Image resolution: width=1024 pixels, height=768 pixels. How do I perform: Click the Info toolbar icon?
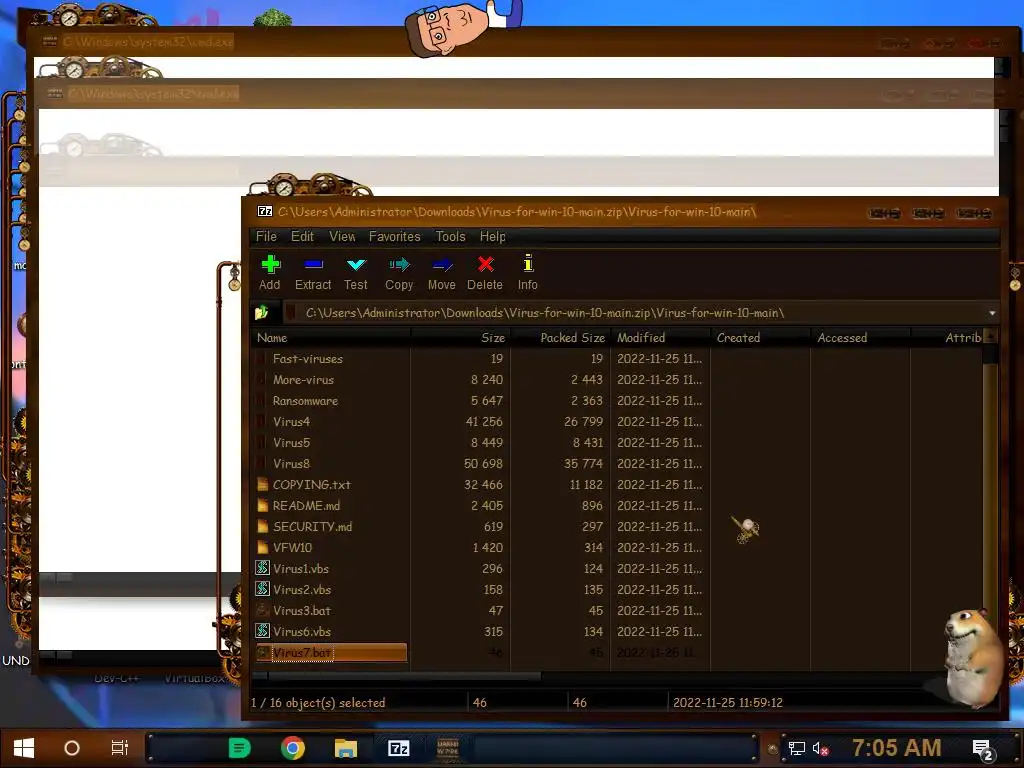tap(528, 264)
